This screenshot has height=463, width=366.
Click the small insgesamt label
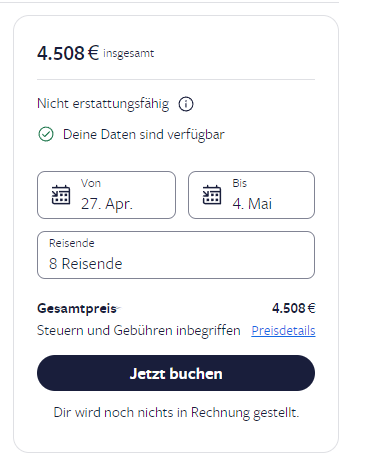129,53
